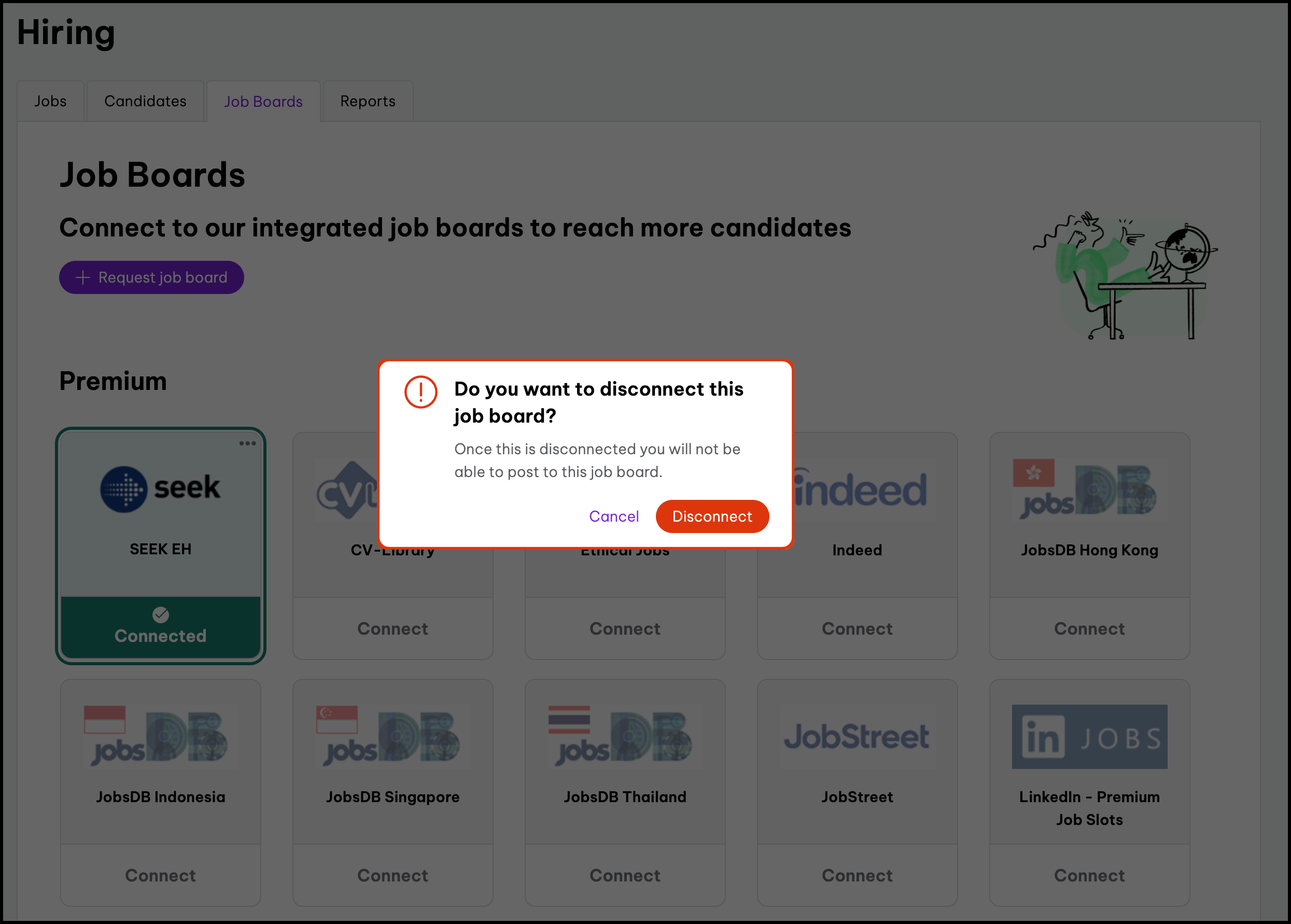Click the SEEK logo on the connected card
This screenshot has height=924, width=1291.
pyautogui.click(x=160, y=489)
